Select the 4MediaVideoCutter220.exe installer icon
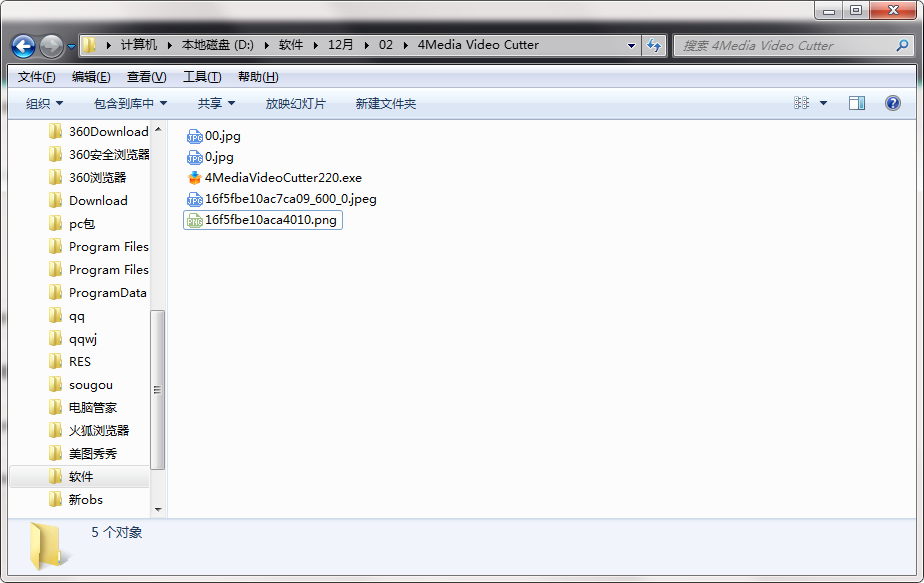This screenshot has height=583, width=924. [194, 178]
